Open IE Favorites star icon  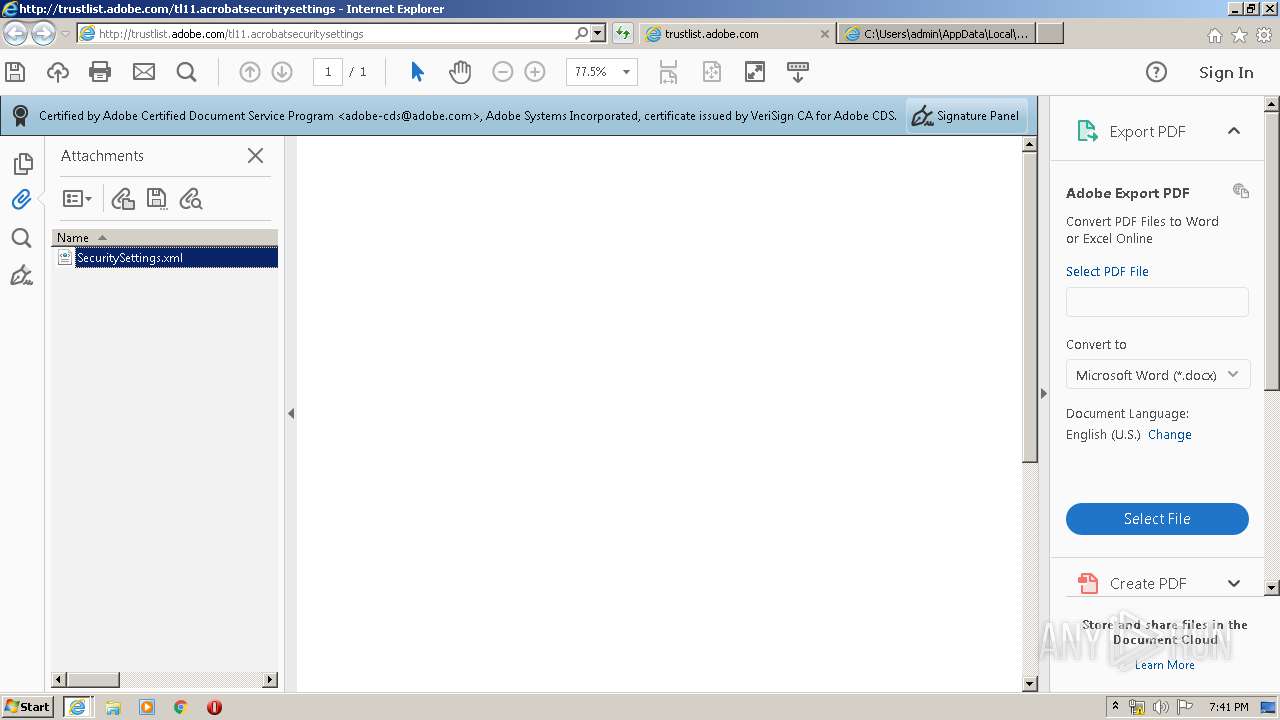pyautogui.click(x=1239, y=35)
